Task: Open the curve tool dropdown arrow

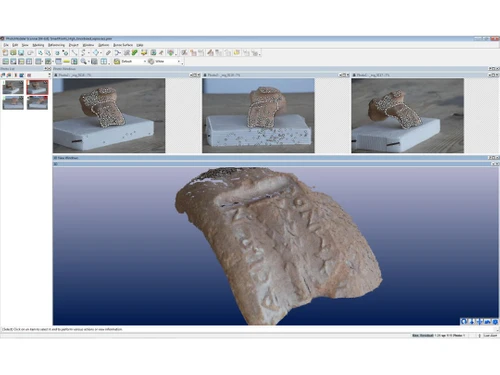Action: pyautogui.click(x=88, y=53)
